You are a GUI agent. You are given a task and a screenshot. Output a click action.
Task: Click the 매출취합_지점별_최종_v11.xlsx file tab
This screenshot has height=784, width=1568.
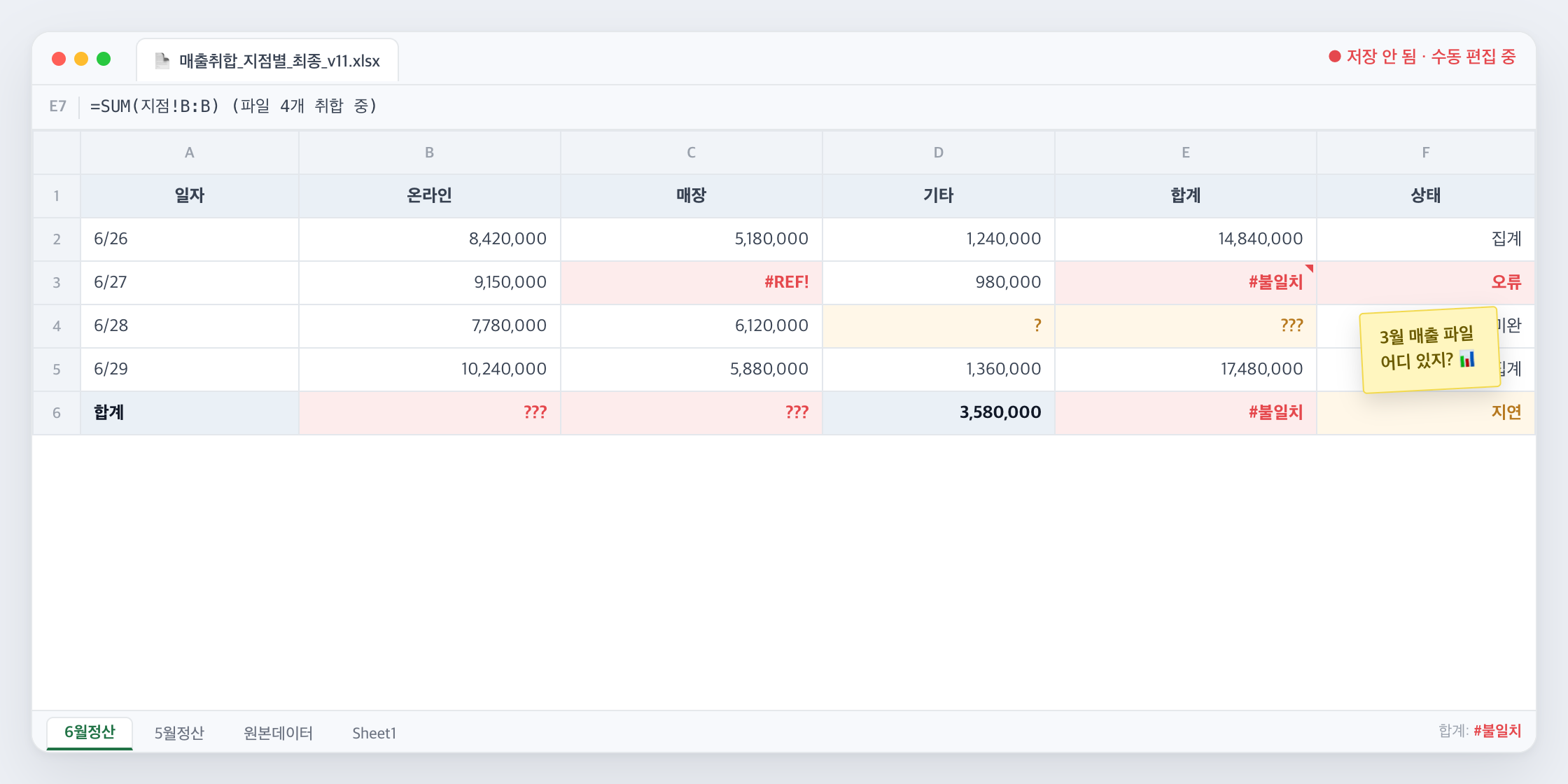point(267,61)
